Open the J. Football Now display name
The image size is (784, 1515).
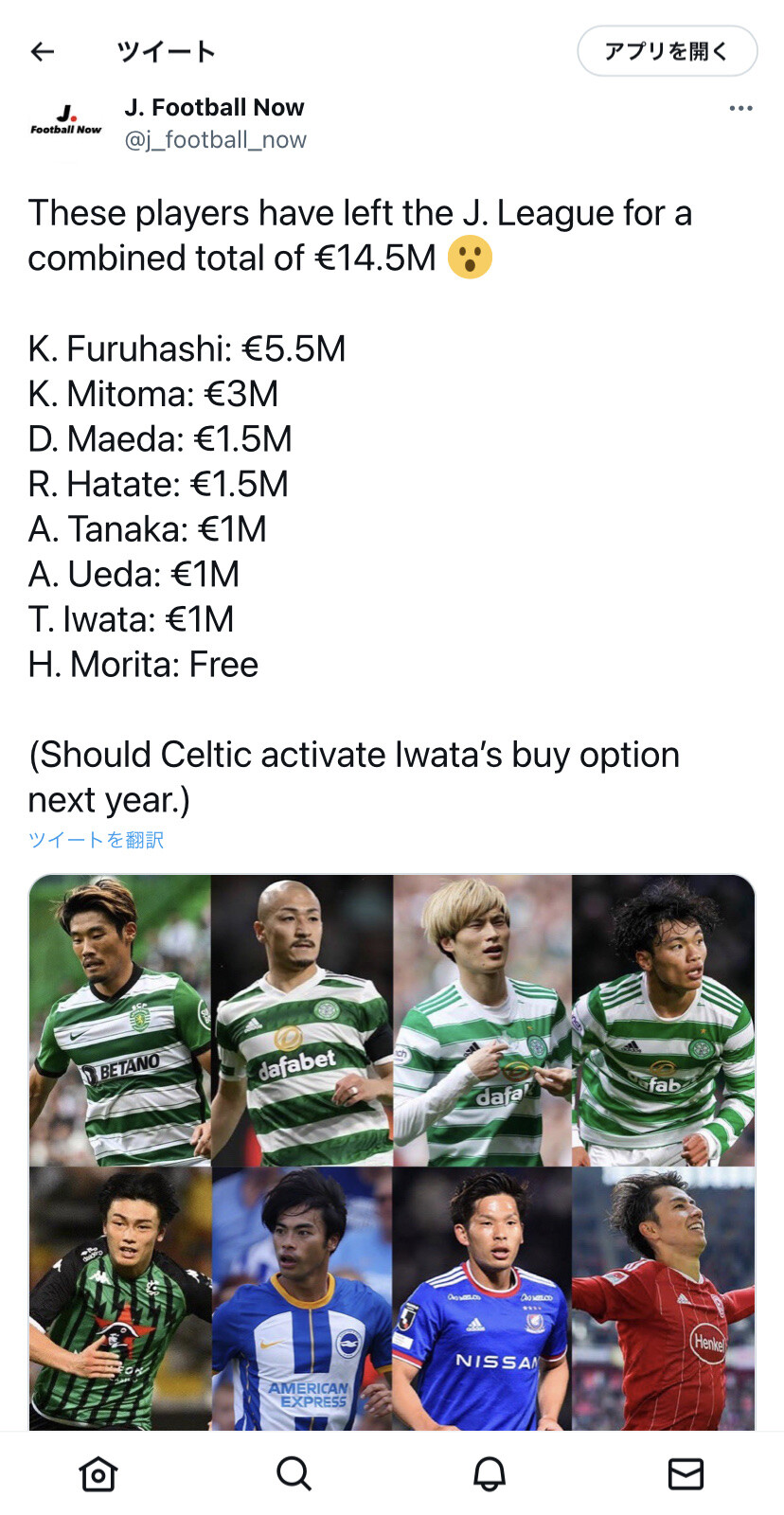[214, 107]
